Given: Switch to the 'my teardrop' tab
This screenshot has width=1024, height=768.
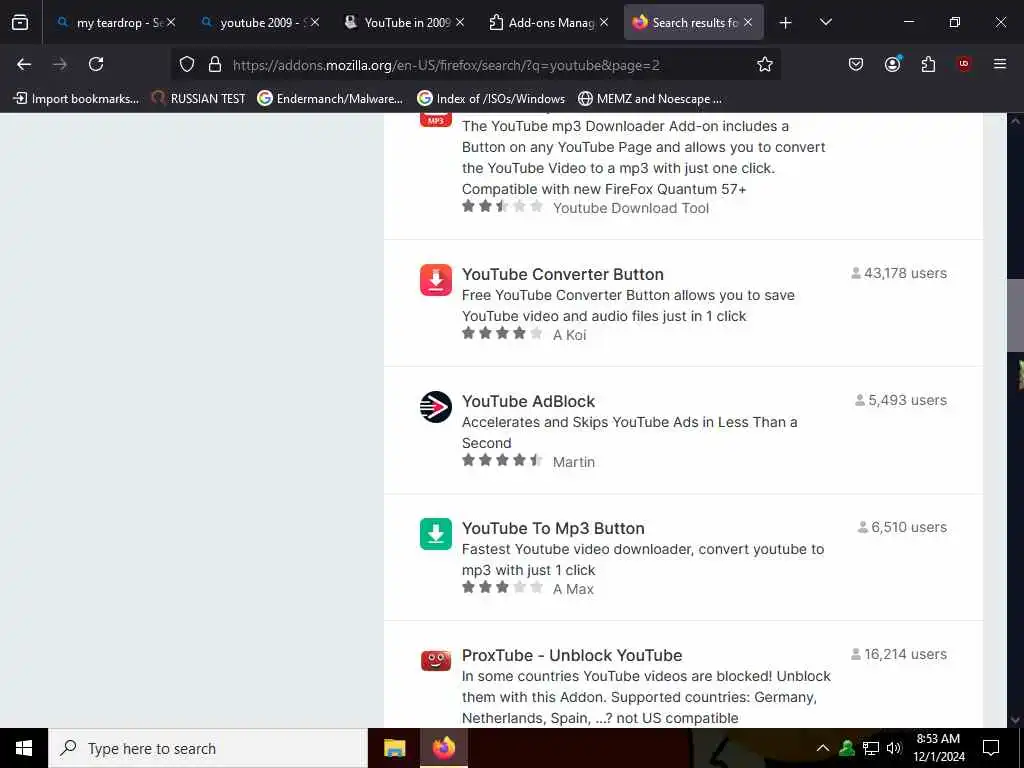Looking at the screenshot, I should [x=115, y=22].
